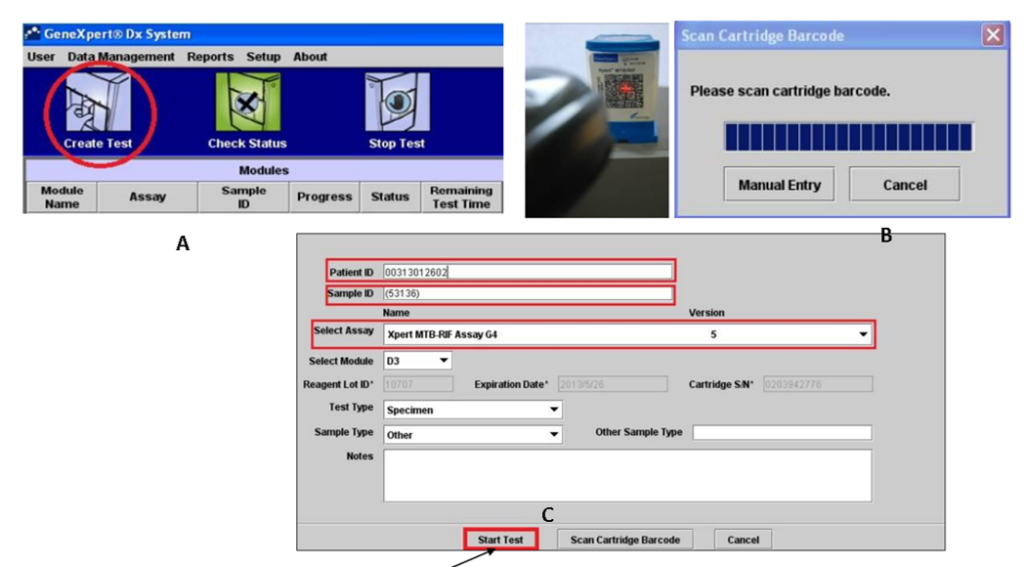This screenshot has height=567, width=1024.
Task: Open the Check Status icon
Action: 248,103
